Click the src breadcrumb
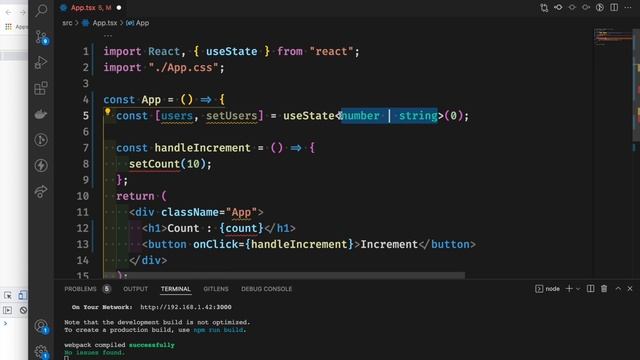 pyautogui.click(x=67, y=23)
